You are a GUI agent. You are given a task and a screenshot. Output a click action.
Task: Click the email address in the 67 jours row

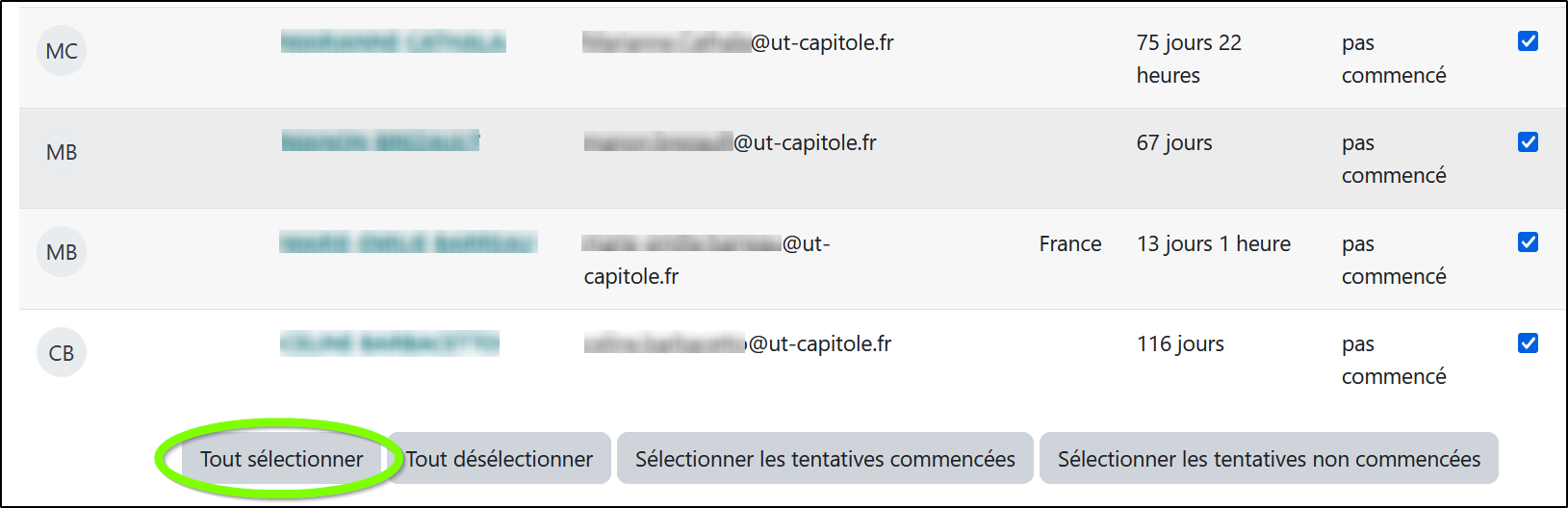point(731,143)
